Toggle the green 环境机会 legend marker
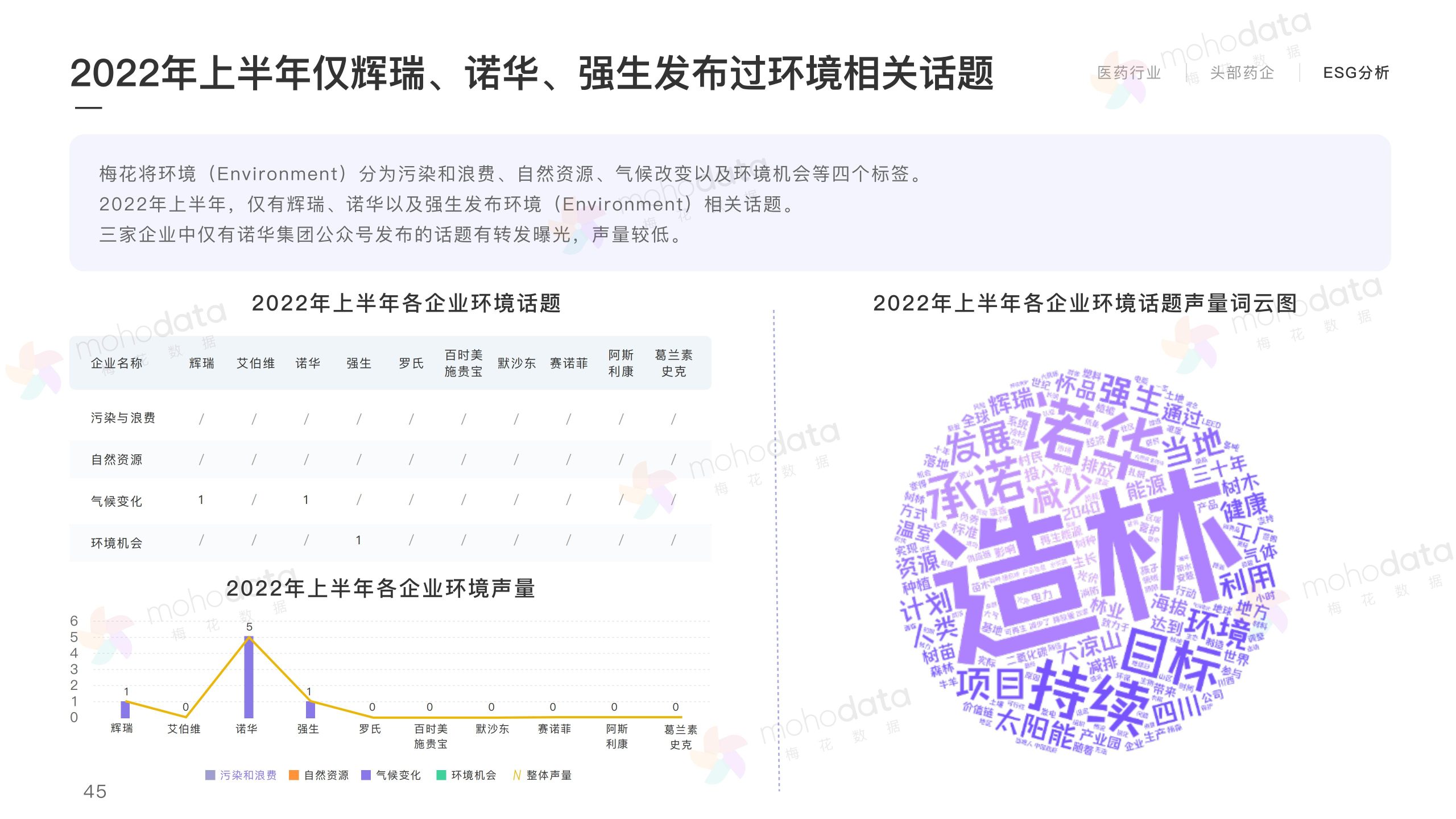Viewport: 1456px width, 819px height. 441,775
